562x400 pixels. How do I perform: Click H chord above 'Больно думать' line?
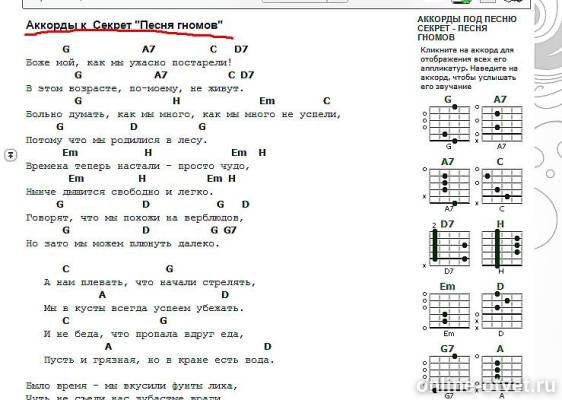(176, 101)
